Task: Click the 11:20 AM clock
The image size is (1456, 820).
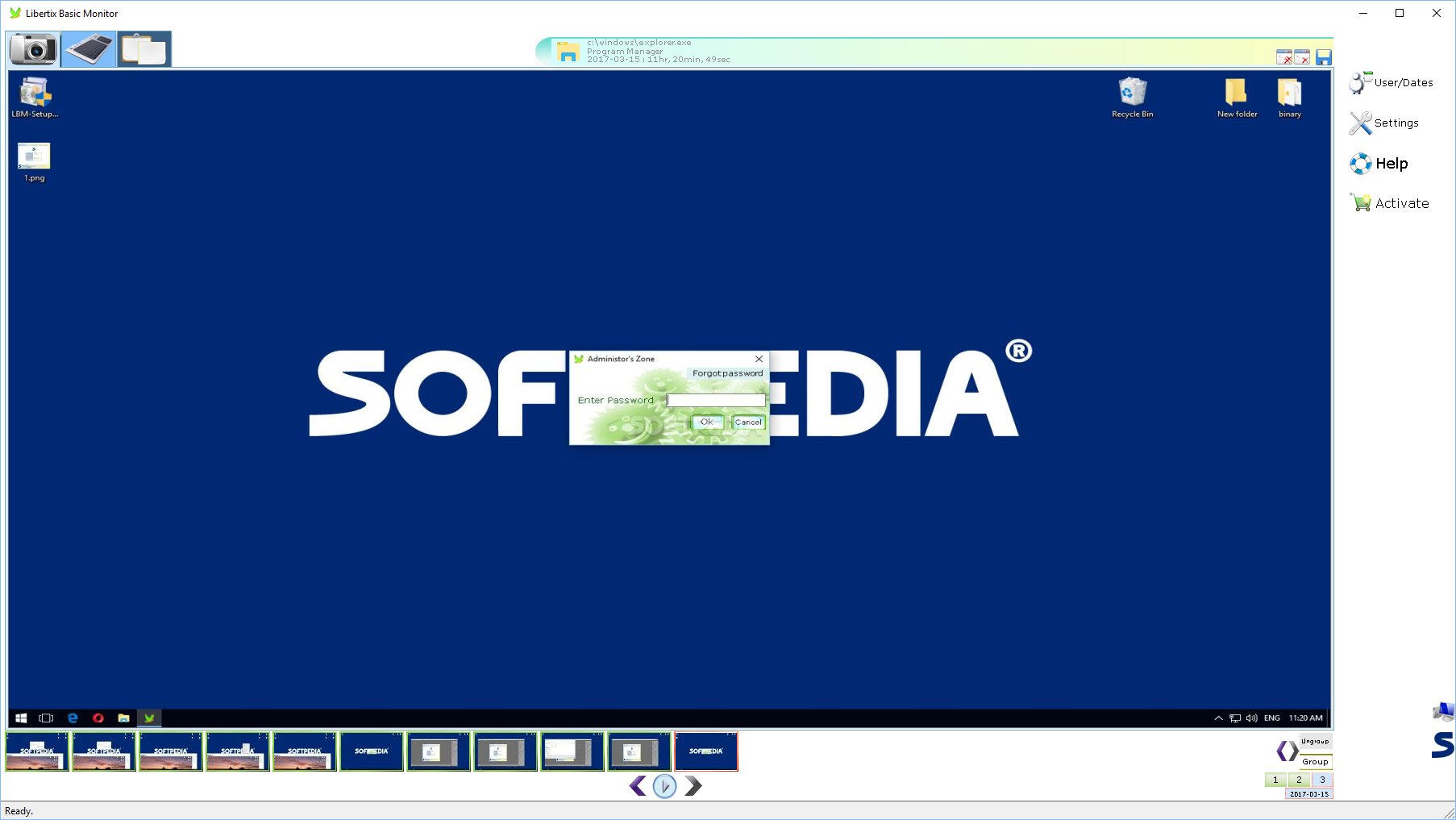Action: (1305, 718)
